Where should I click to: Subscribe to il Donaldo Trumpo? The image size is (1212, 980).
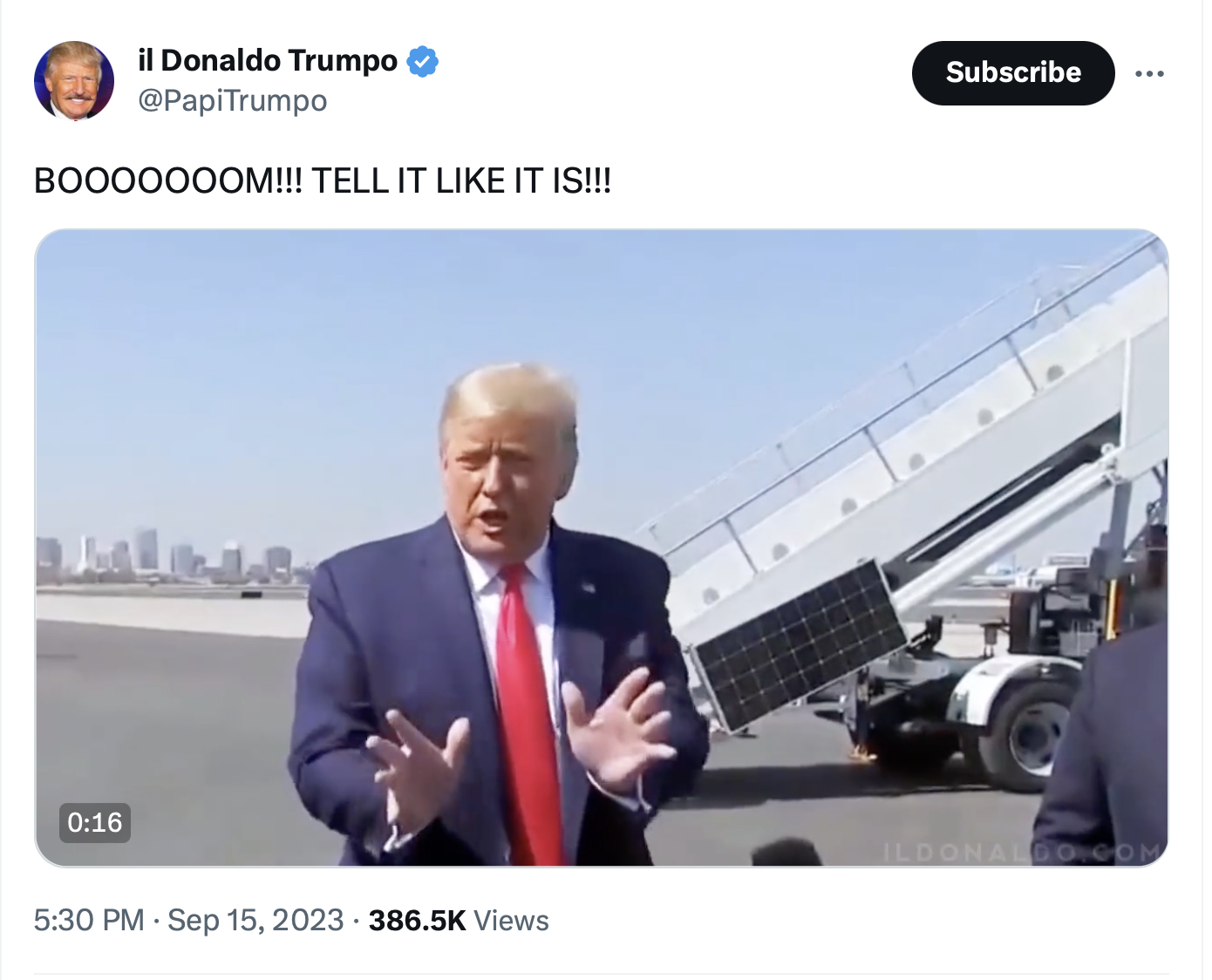[1013, 72]
